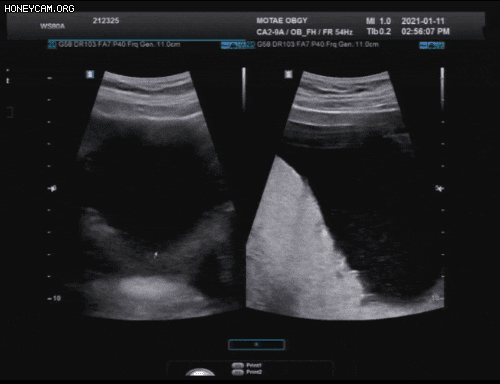
Task: Click the right pane grayscale bar
Action: pyautogui.click(x=442, y=89)
